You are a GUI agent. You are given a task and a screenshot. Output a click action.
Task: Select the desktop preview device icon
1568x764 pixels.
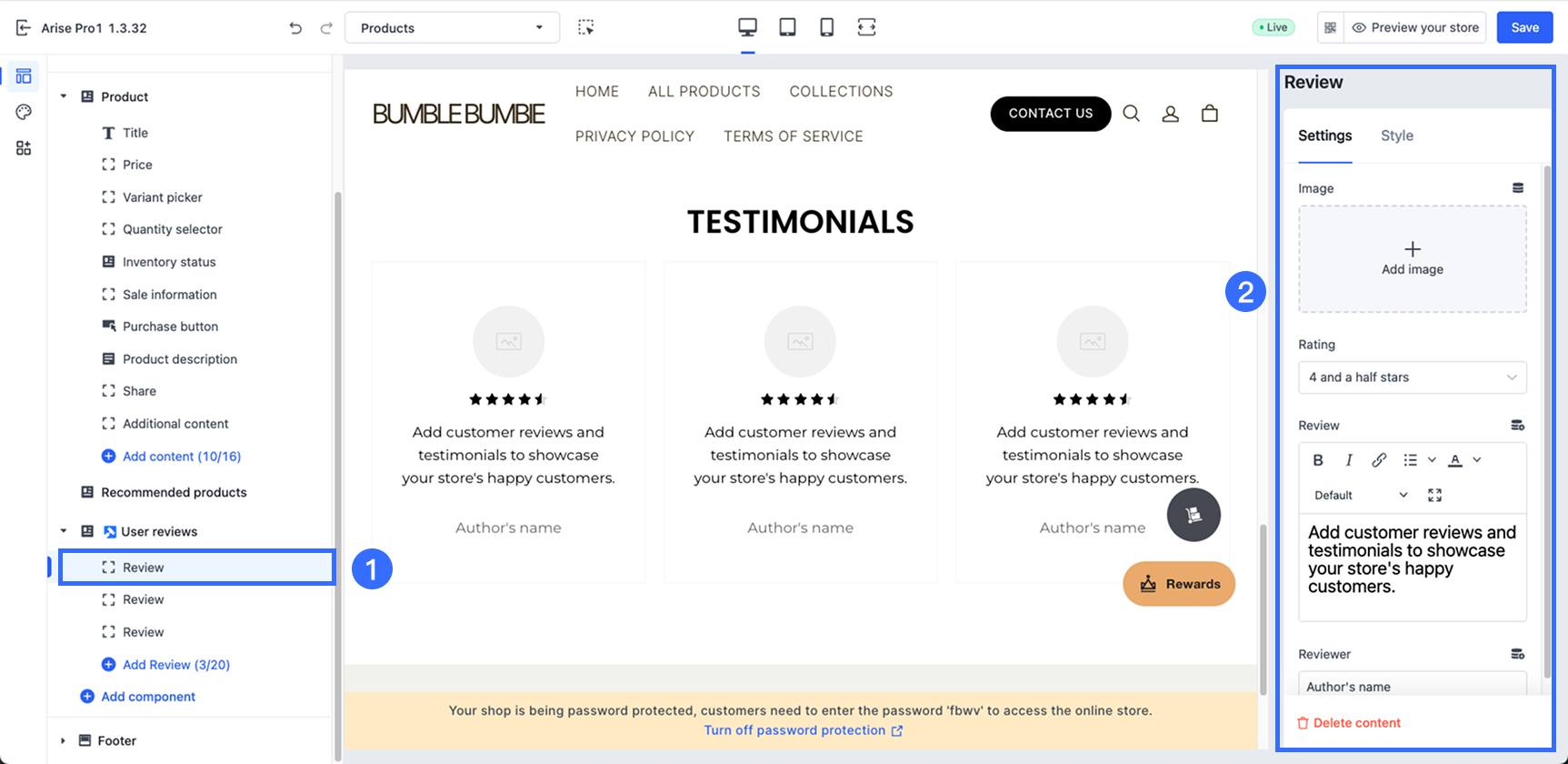pos(747,27)
